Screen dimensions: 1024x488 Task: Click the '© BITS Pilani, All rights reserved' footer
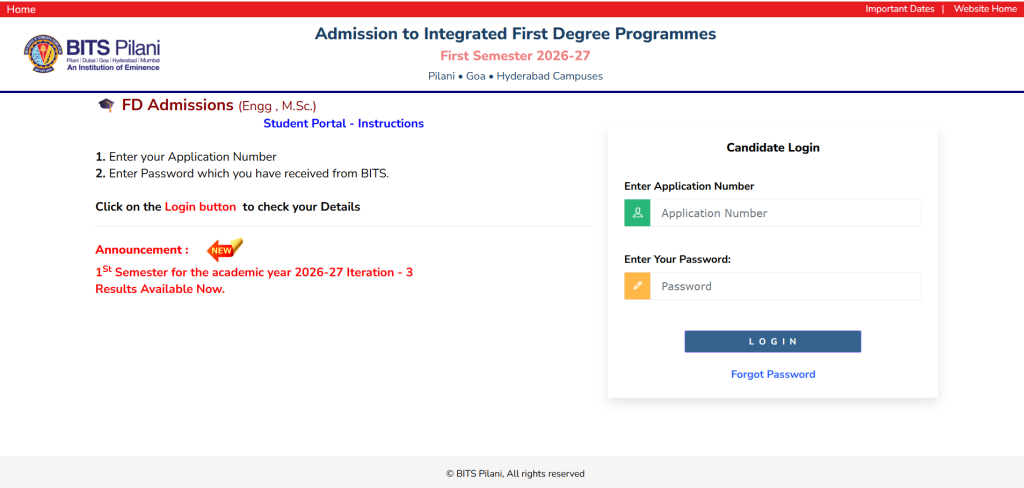pos(515,474)
